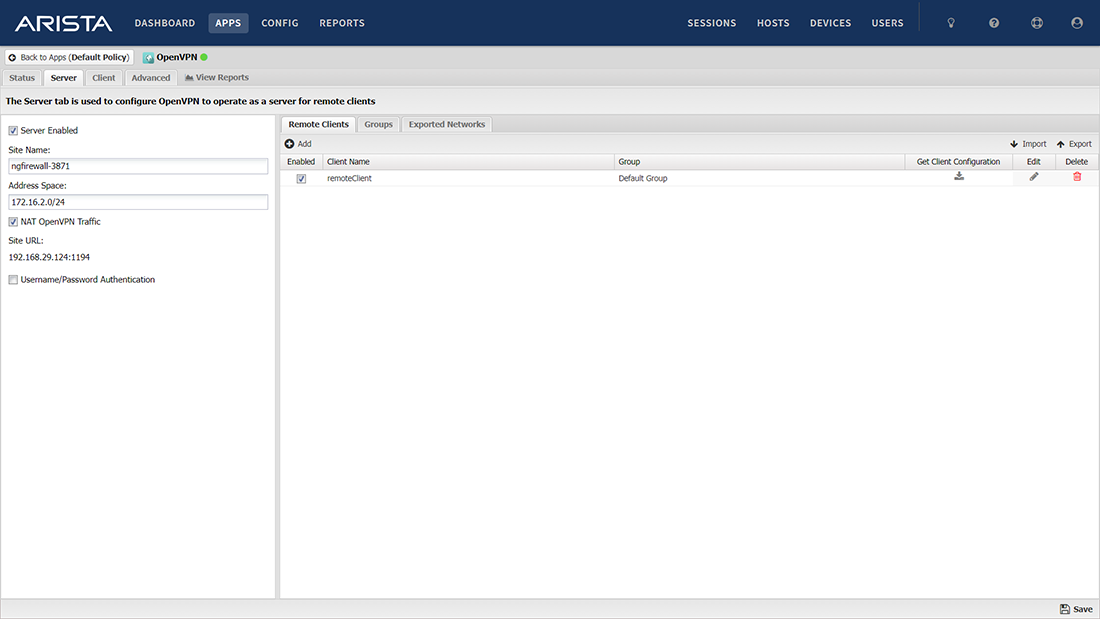This screenshot has height=619, width=1100.
Task: Open the Hosts page
Action: pyautogui.click(x=773, y=23)
